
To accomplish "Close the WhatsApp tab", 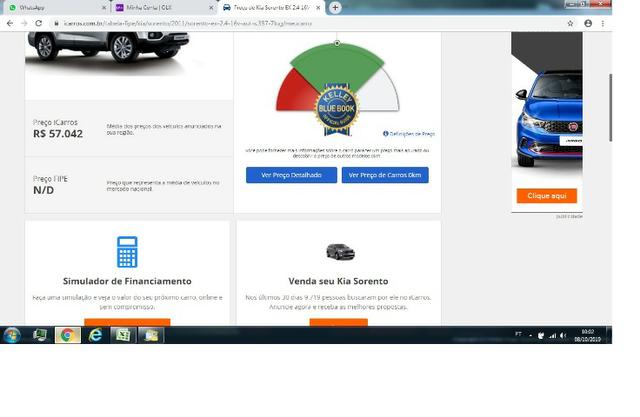I will (104, 7).
